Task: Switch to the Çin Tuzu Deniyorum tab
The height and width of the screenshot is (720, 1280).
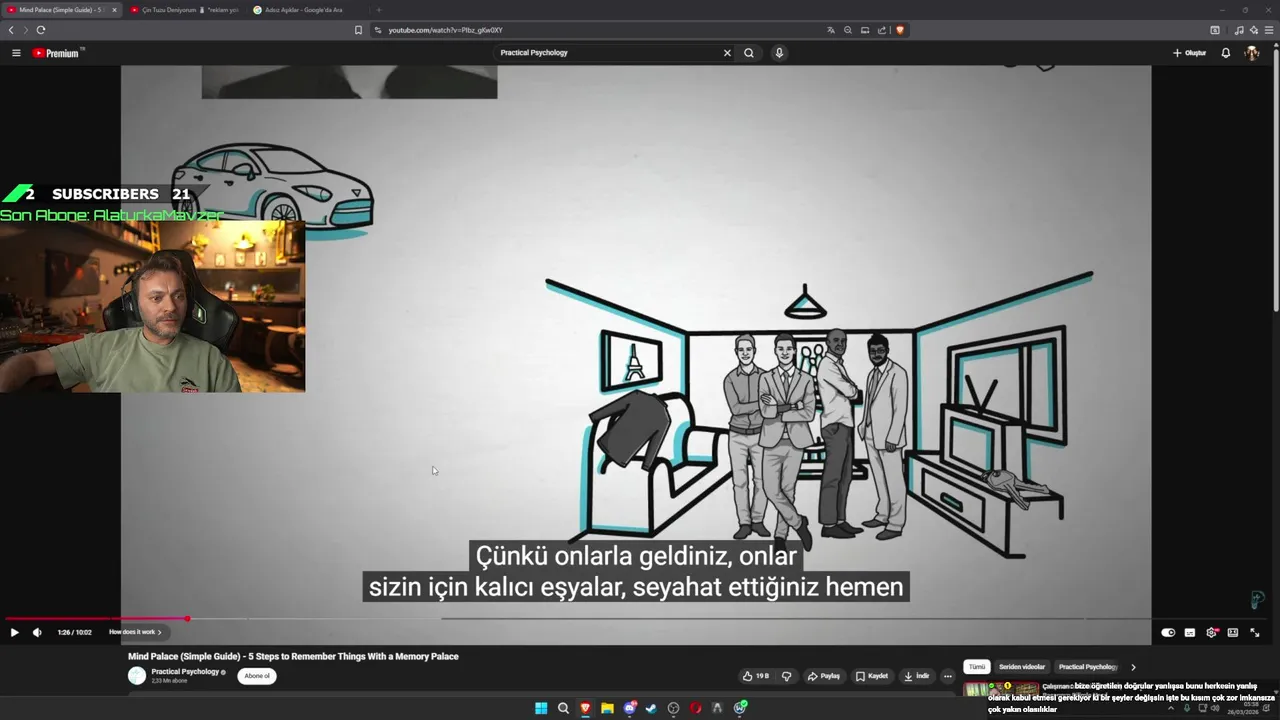Action: [183, 10]
